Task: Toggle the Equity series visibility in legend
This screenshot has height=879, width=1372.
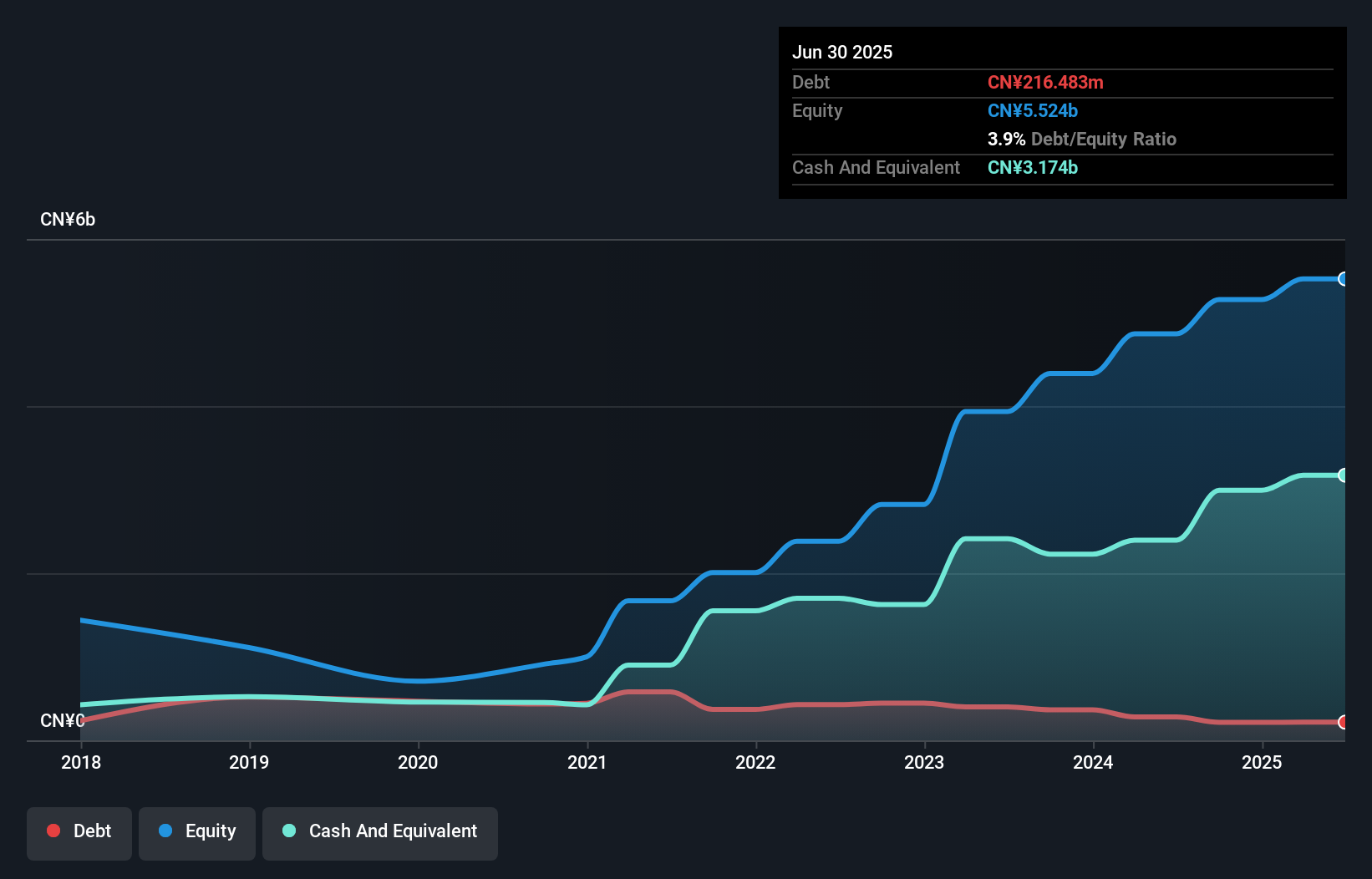Action: point(196,832)
